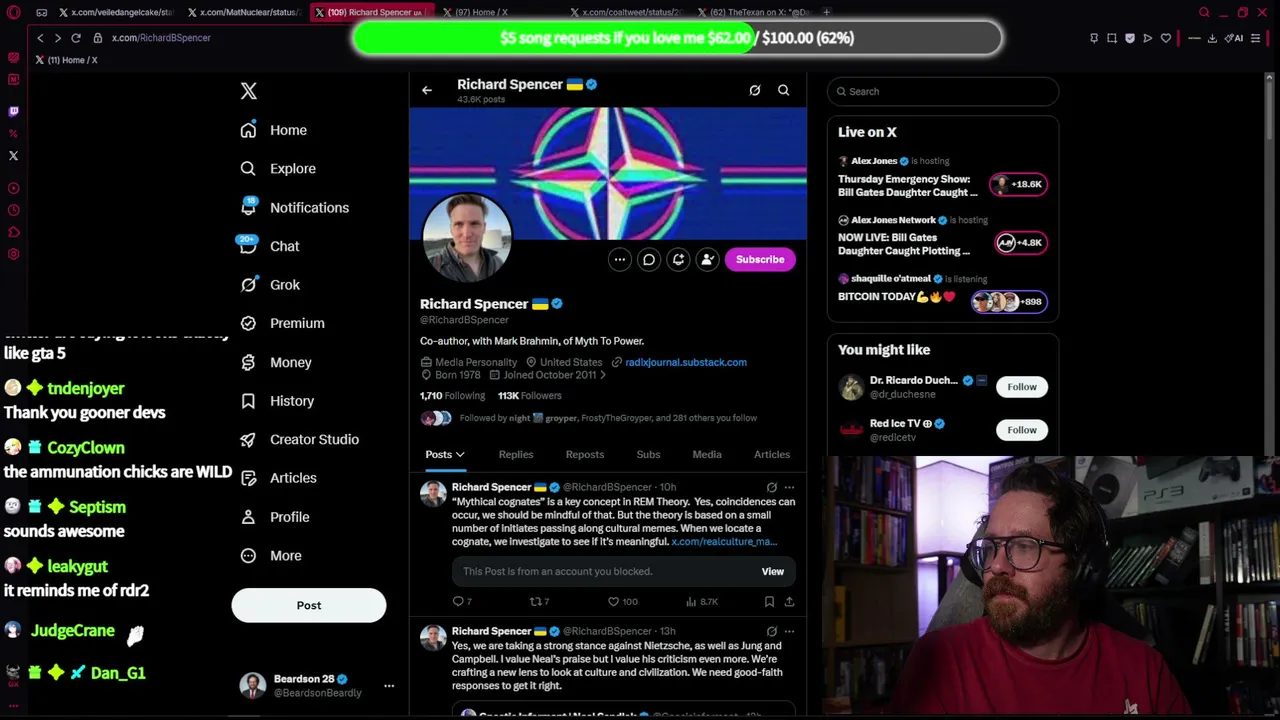
Task: Click the Grok icon in profile header
Action: pos(755,90)
